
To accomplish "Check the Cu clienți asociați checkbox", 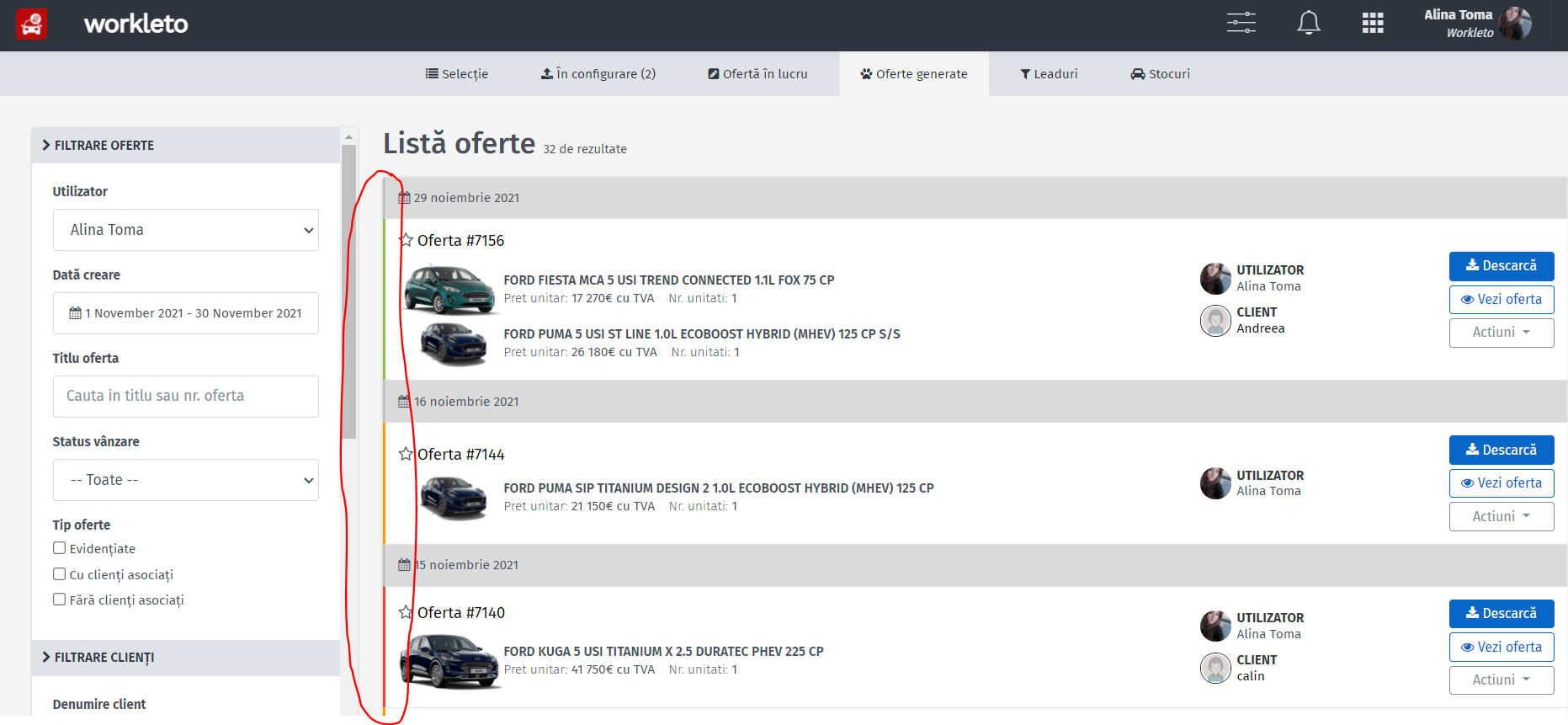I will point(59,574).
